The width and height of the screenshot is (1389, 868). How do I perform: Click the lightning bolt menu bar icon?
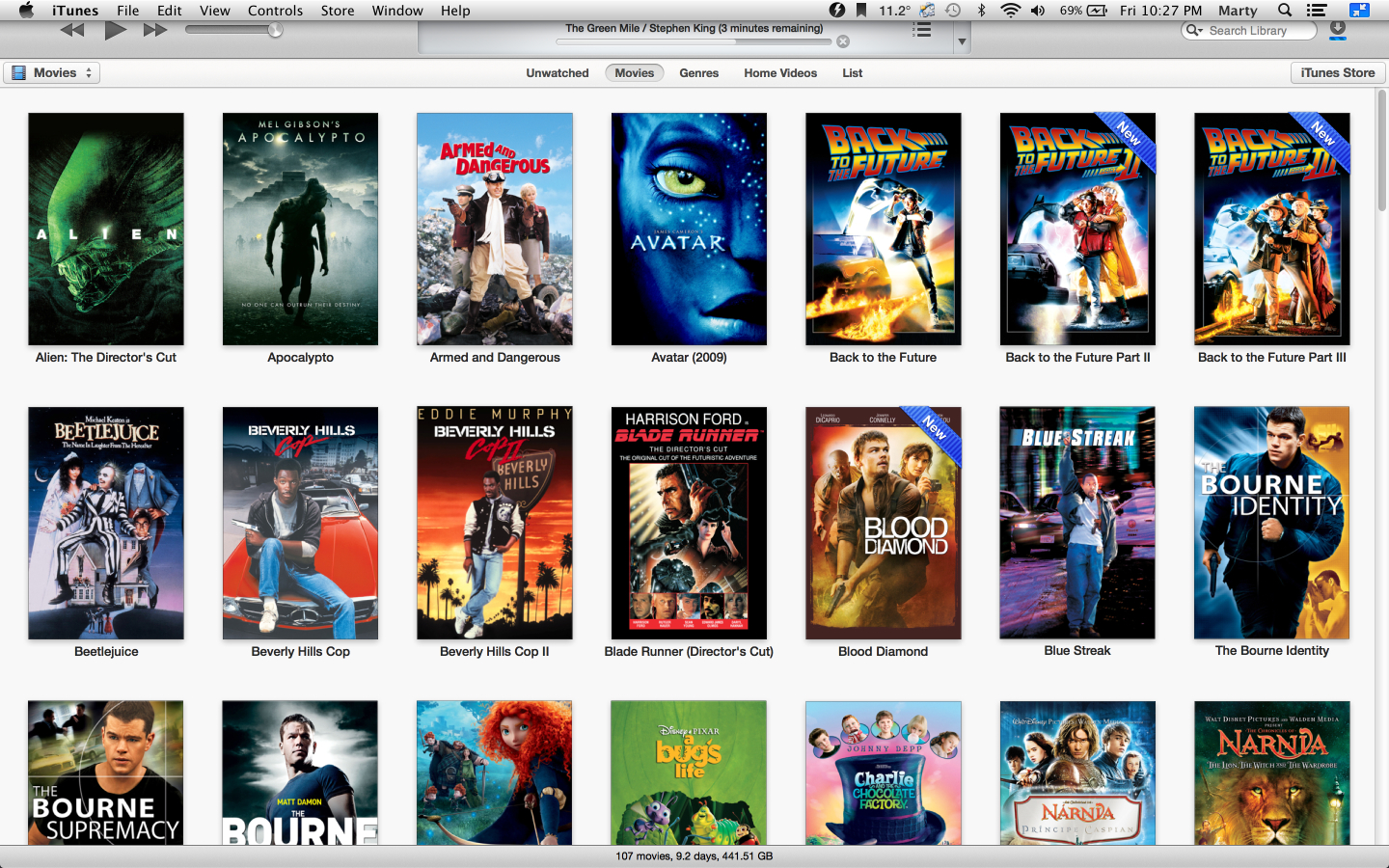(836, 11)
